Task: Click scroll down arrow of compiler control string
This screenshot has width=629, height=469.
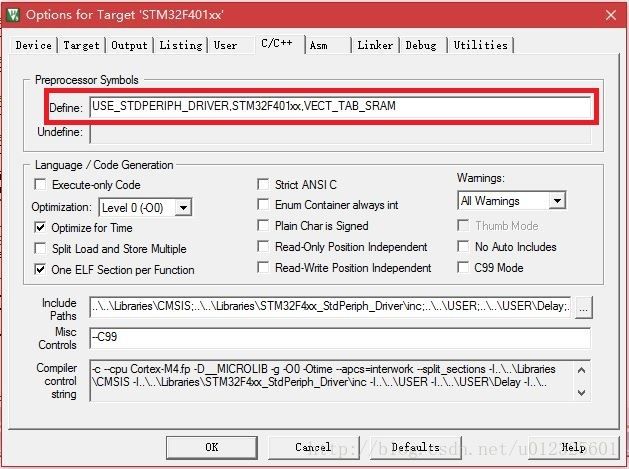Action: tap(582, 392)
